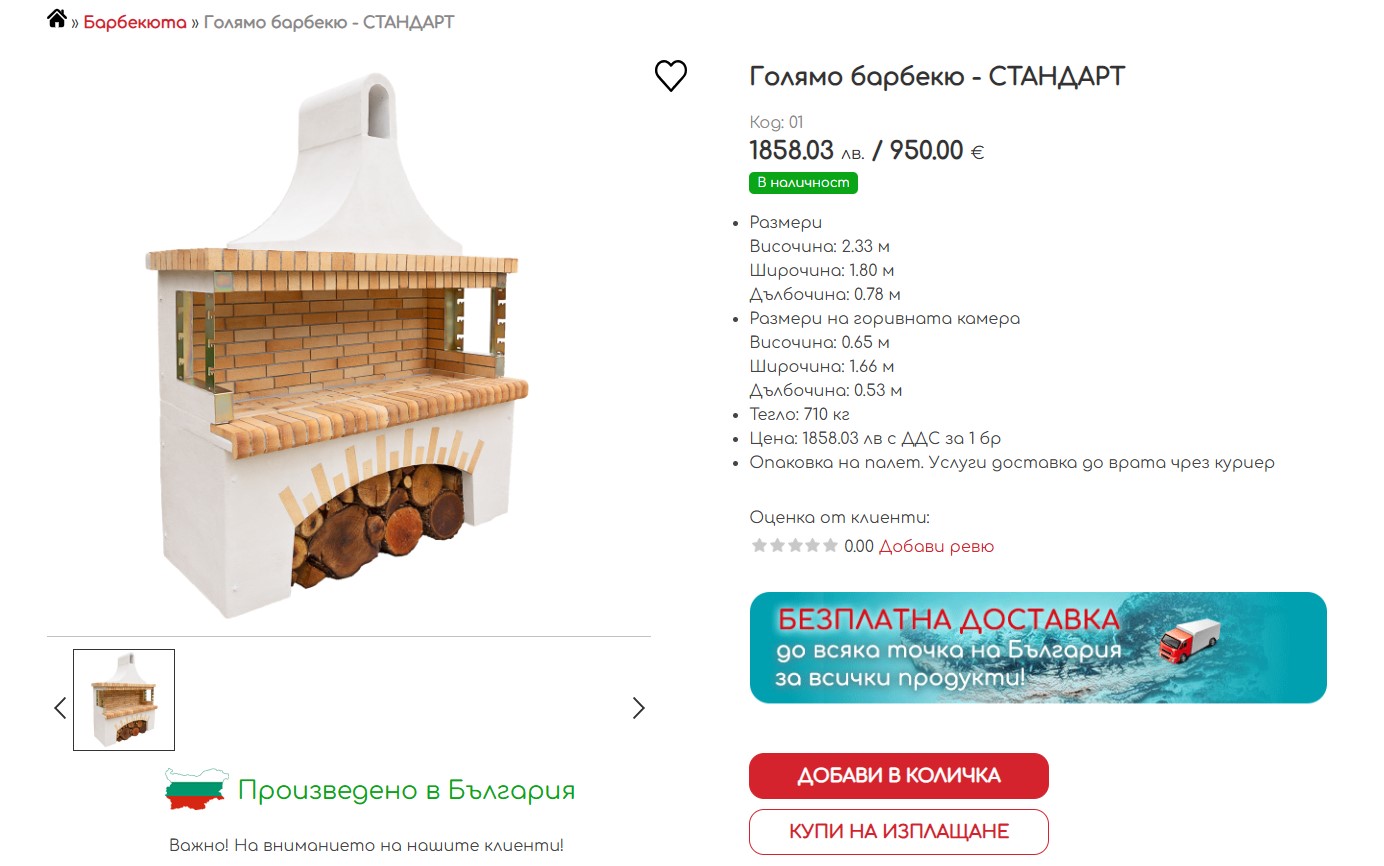Add product to wishlist with heart icon
This screenshot has width=1384, height=866.
tap(671, 76)
